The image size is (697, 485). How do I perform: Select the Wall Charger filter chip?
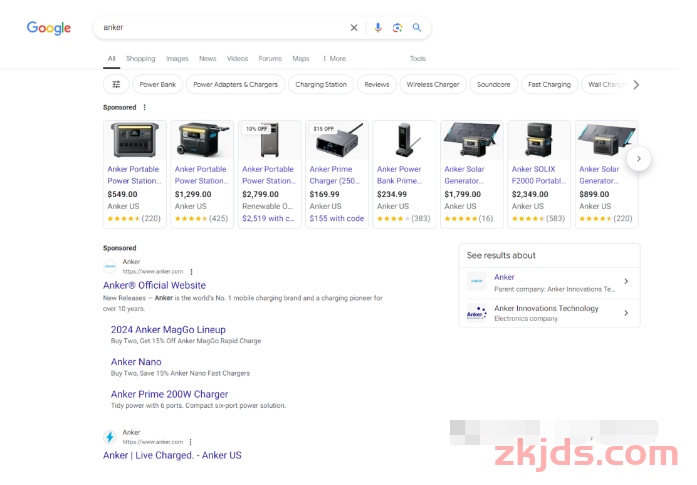click(x=608, y=84)
